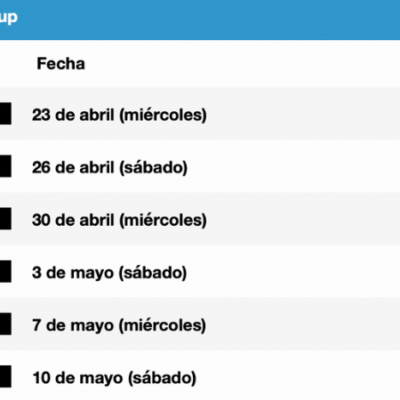Click the 'up' title text in blue header
Screen dimensions: 400x400
(8, 17)
